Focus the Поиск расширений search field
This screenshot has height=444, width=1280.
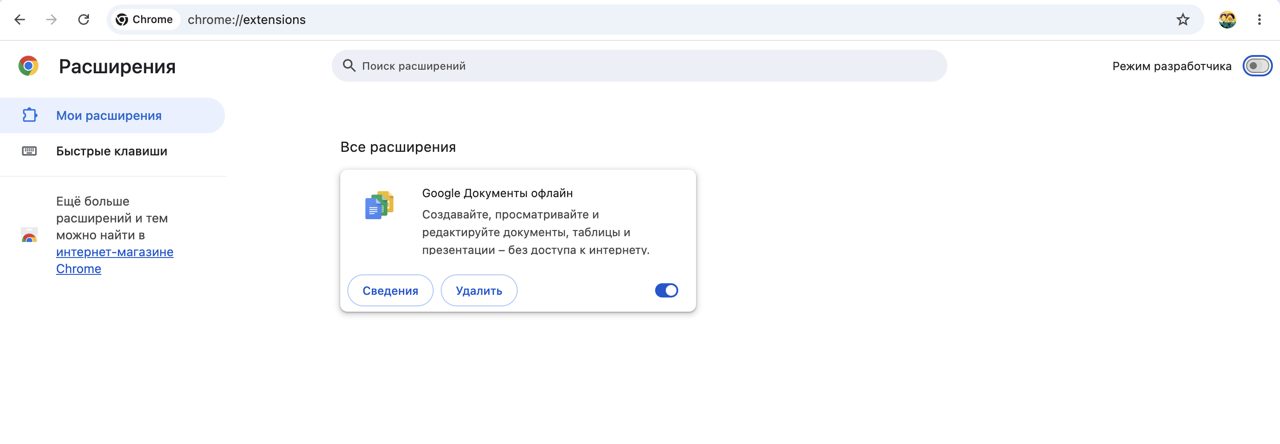point(639,66)
